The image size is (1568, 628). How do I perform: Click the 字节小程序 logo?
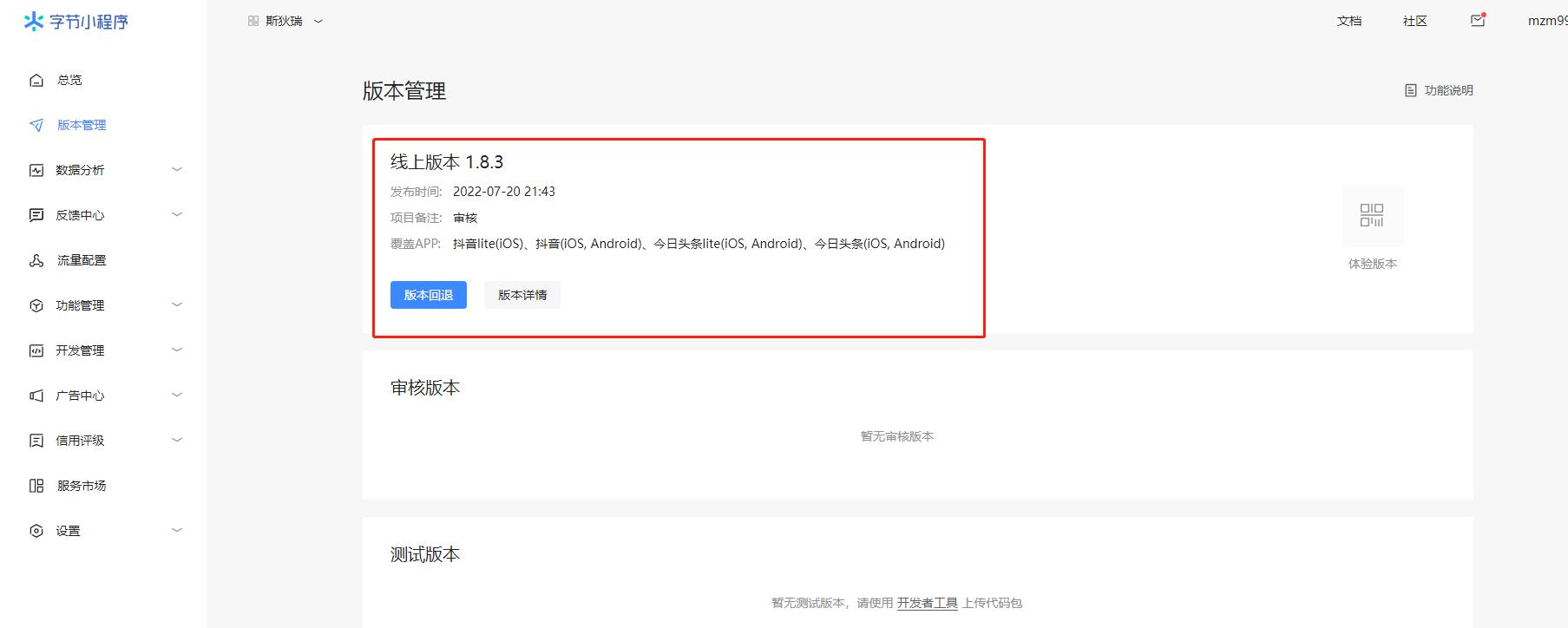[x=75, y=22]
